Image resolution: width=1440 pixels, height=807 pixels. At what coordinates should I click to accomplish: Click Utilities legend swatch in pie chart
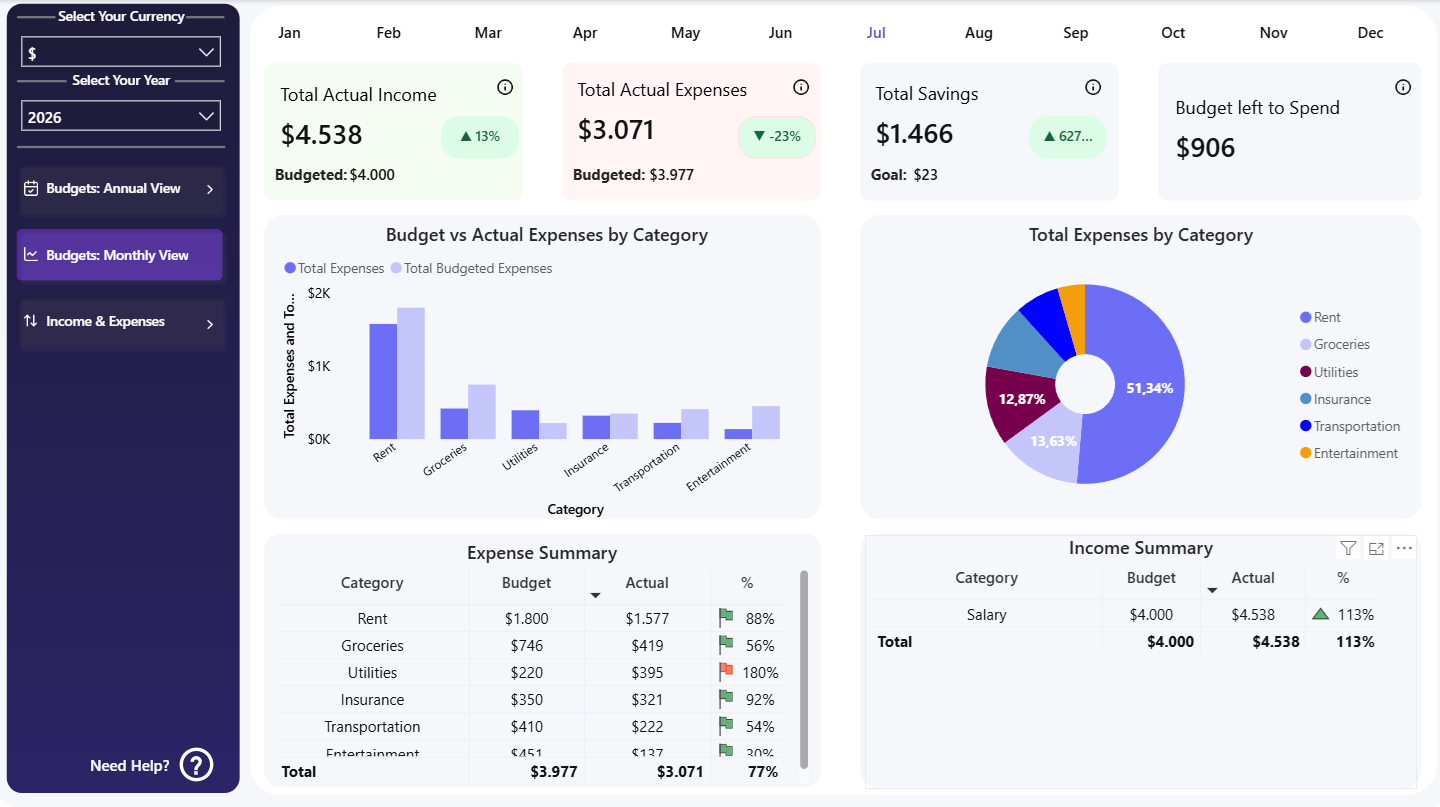tap(1305, 372)
